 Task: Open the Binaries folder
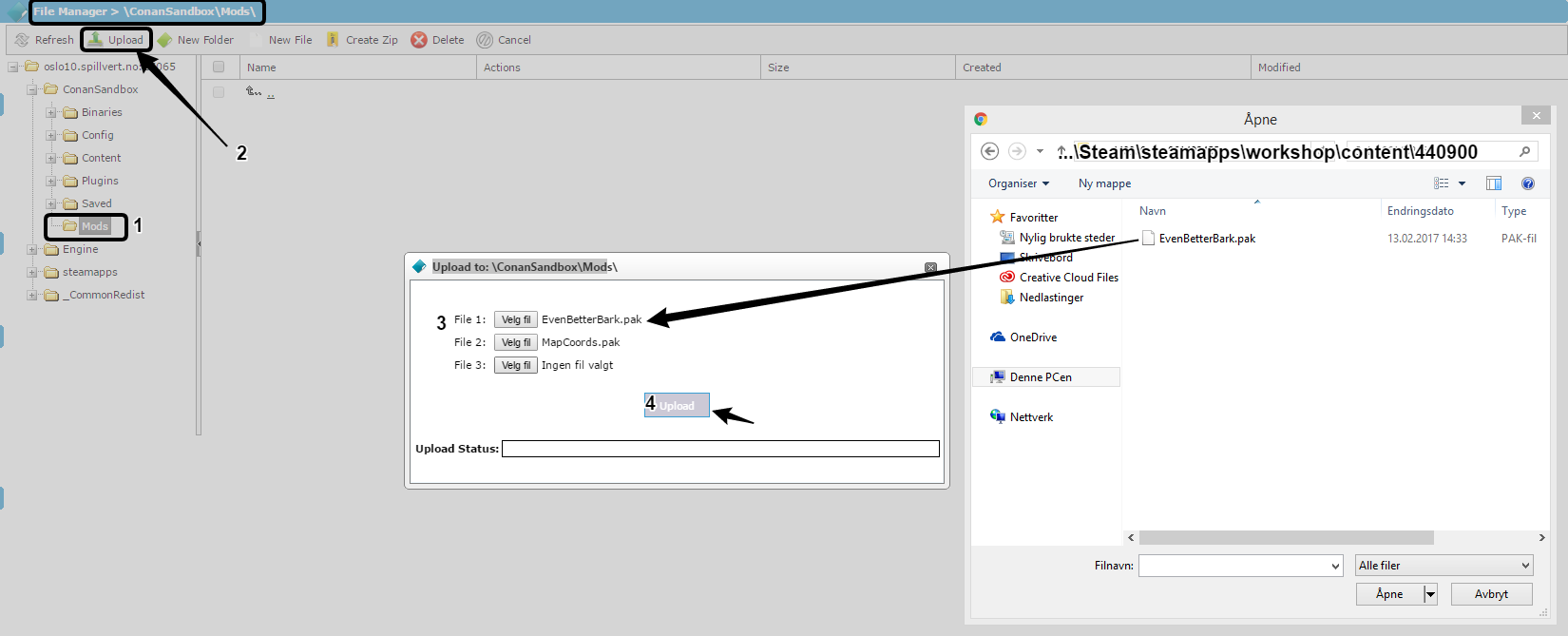pos(102,112)
